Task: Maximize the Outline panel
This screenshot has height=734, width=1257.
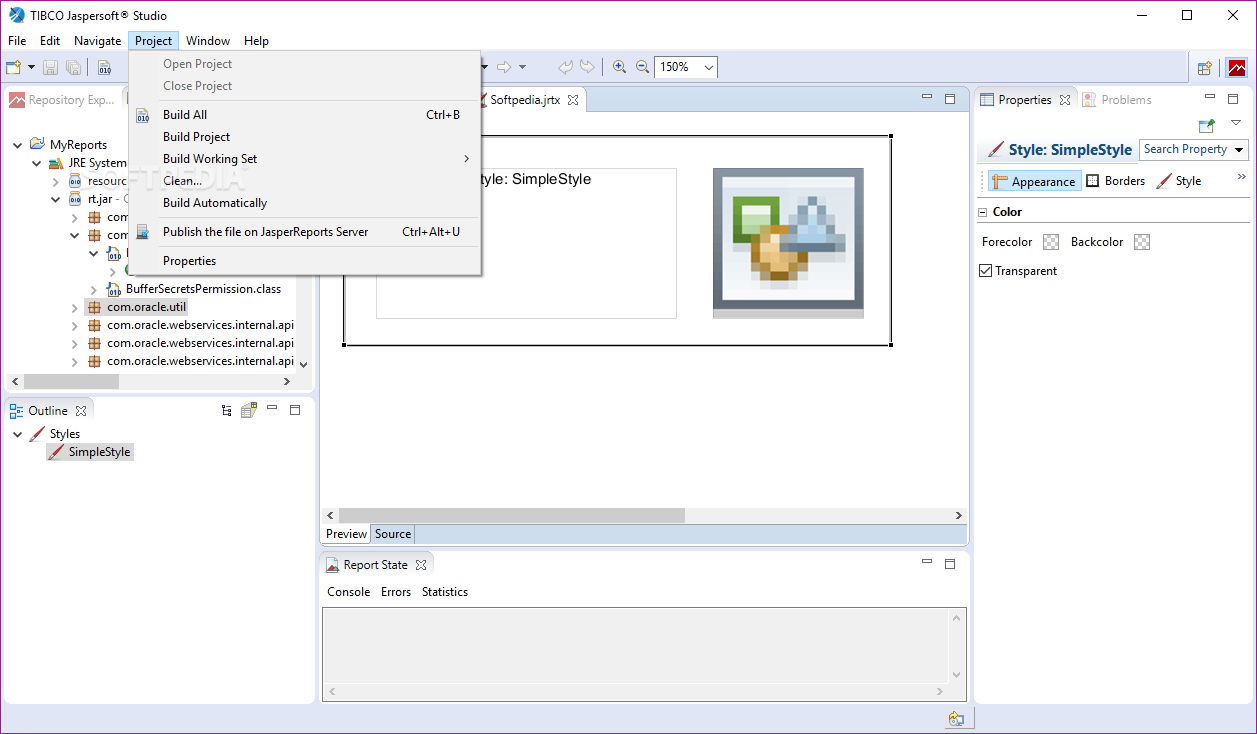Action: (295, 410)
